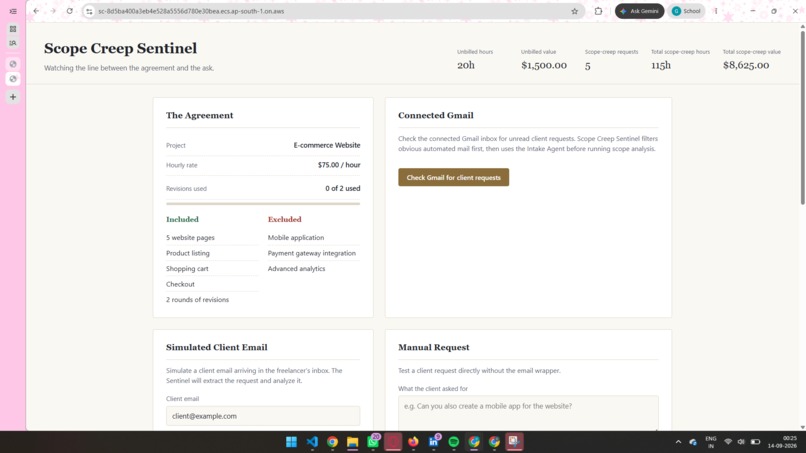Open Spotify from the taskbar

(453, 442)
